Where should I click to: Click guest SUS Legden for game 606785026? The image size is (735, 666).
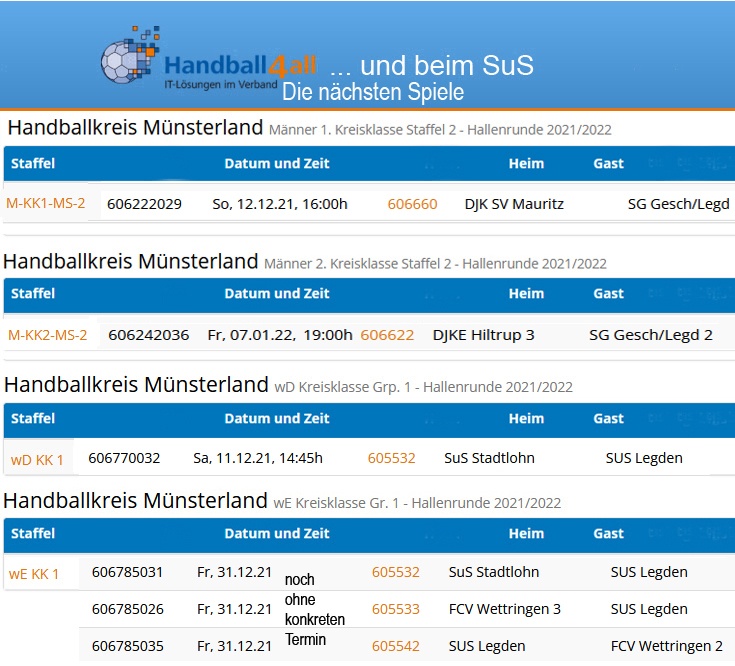[x=649, y=609]
